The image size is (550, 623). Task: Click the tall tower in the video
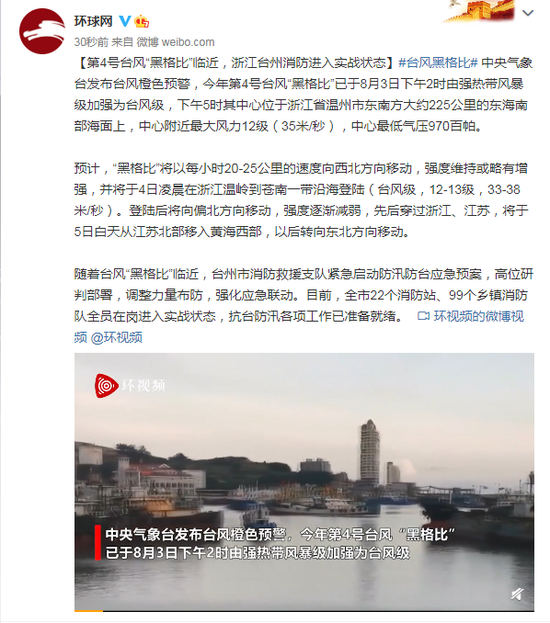click(370, 452)
